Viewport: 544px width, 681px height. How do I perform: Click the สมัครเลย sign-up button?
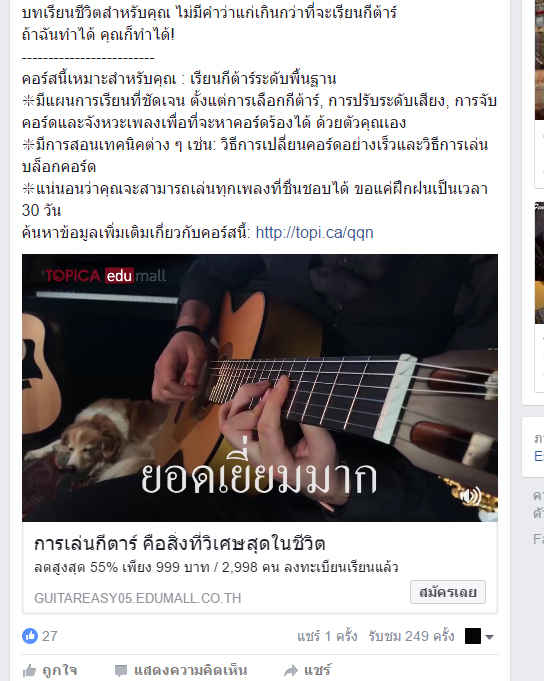click(x=448, y=592)
